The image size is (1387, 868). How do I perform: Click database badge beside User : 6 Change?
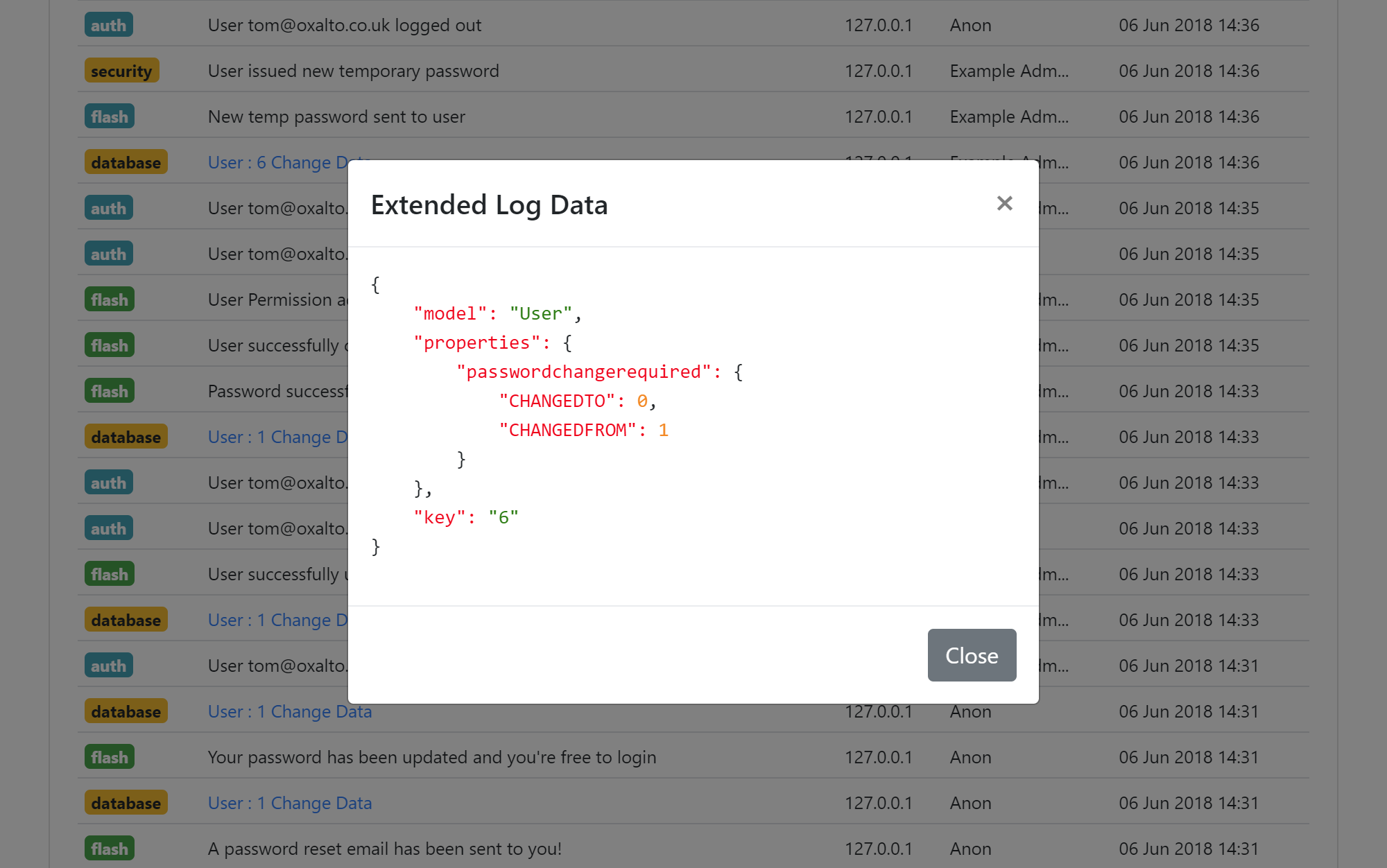[x=126, y=162]
